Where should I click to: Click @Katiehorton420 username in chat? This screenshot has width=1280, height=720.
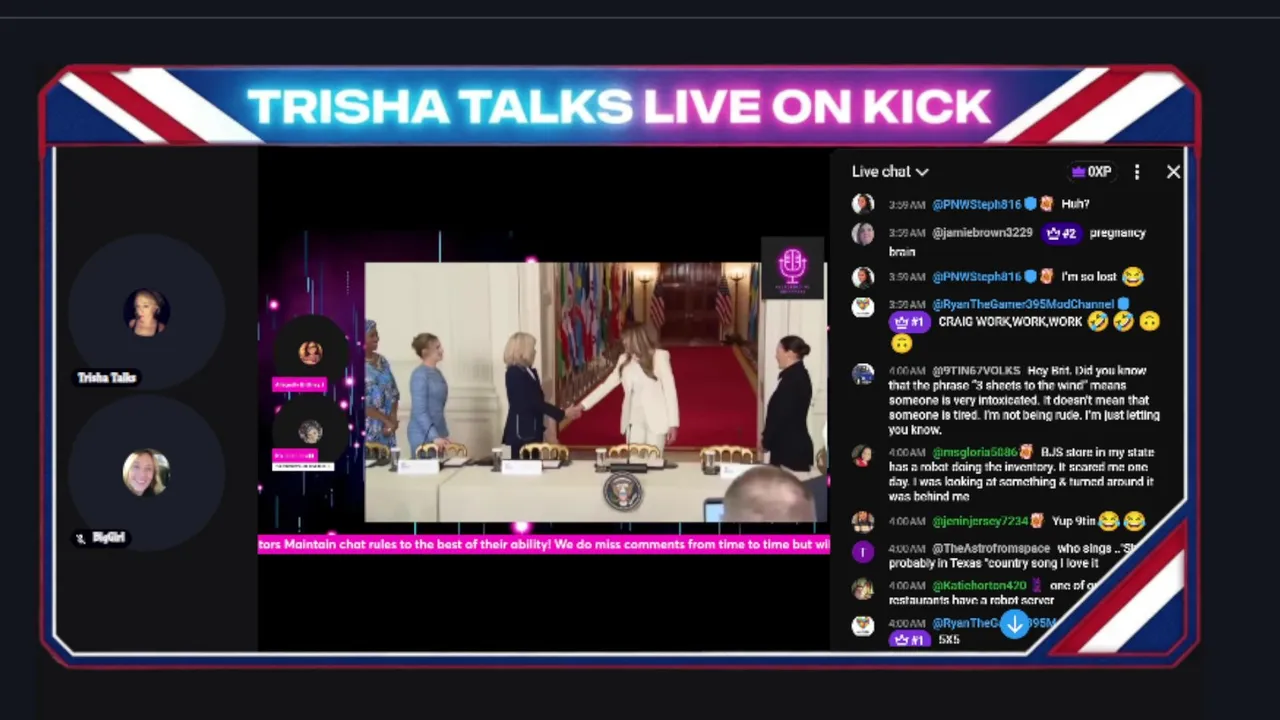click(979, 586)
